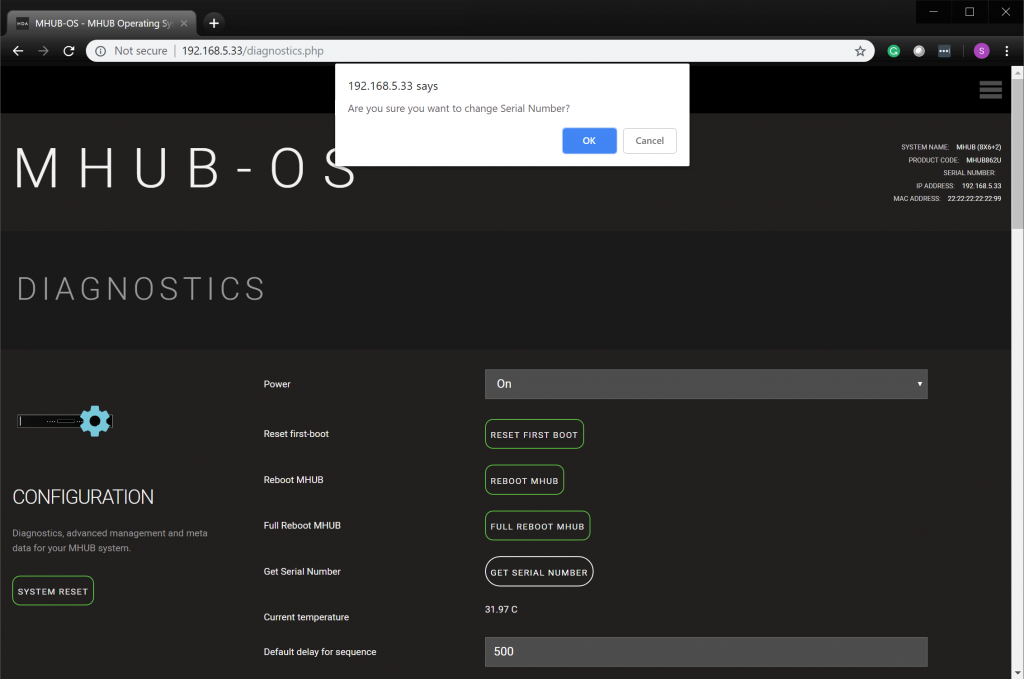Click the DIAGNOSTICS page heading
1024x679 pixels.
[x=141, y=289]
